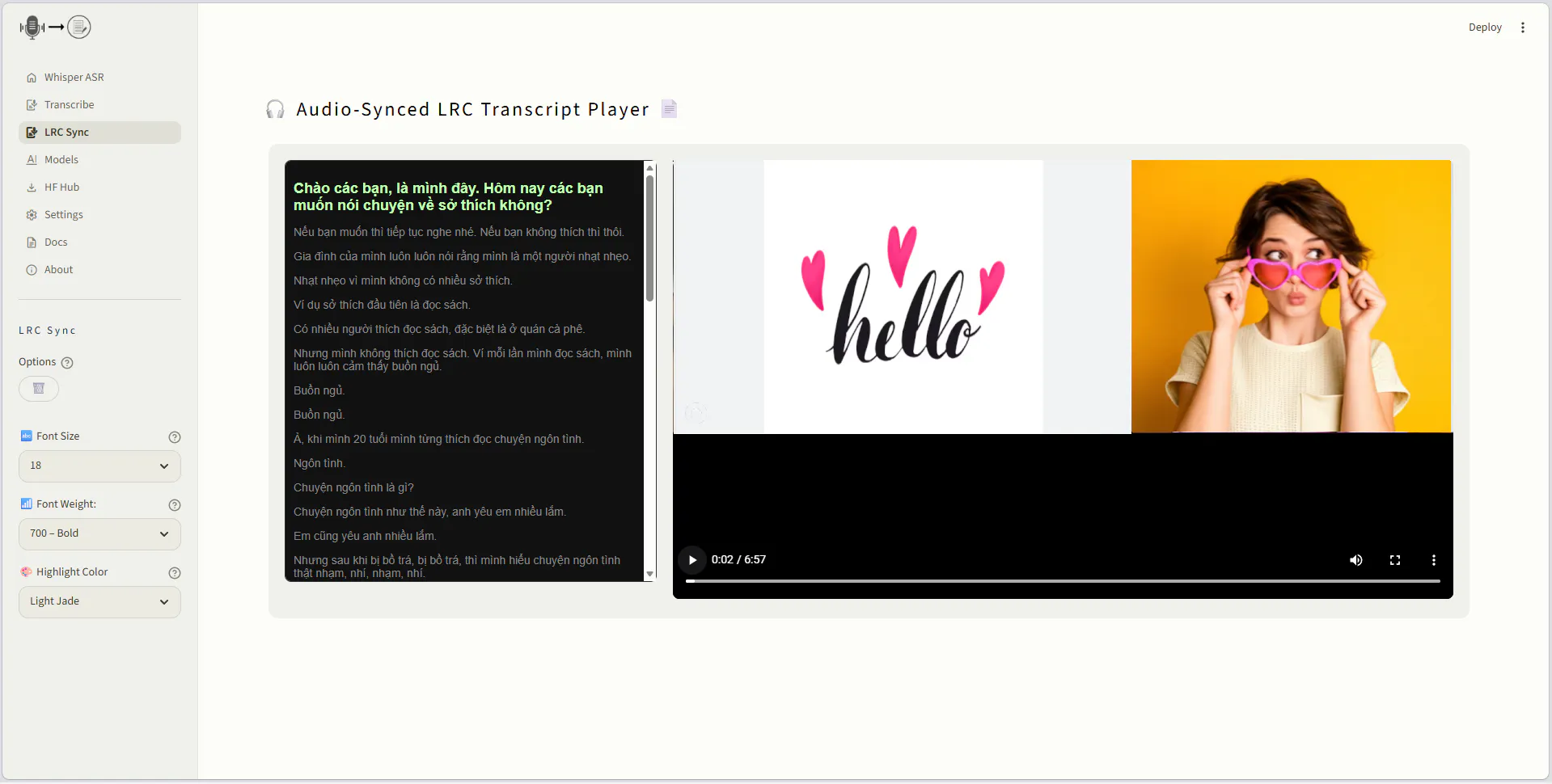The image size is (1552, 784).
Task: Click the highlighted line 'Chào các bạn, là mình đây'
Action: (448, 197)
